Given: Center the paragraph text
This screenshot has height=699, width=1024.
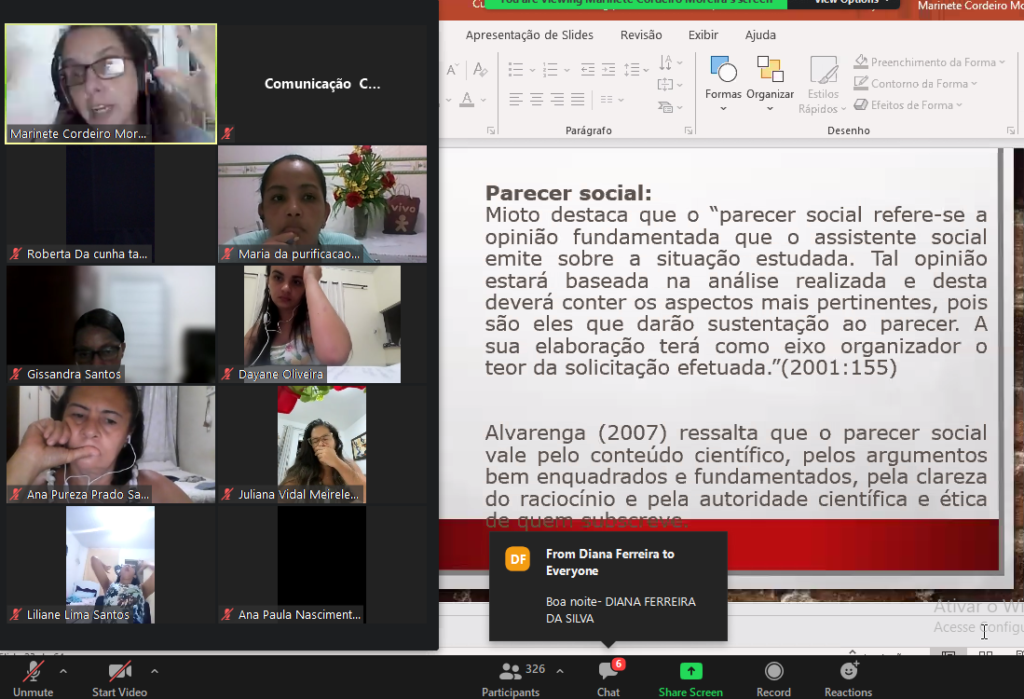Looking at the screenshot, I should click(x=537, y=99).
